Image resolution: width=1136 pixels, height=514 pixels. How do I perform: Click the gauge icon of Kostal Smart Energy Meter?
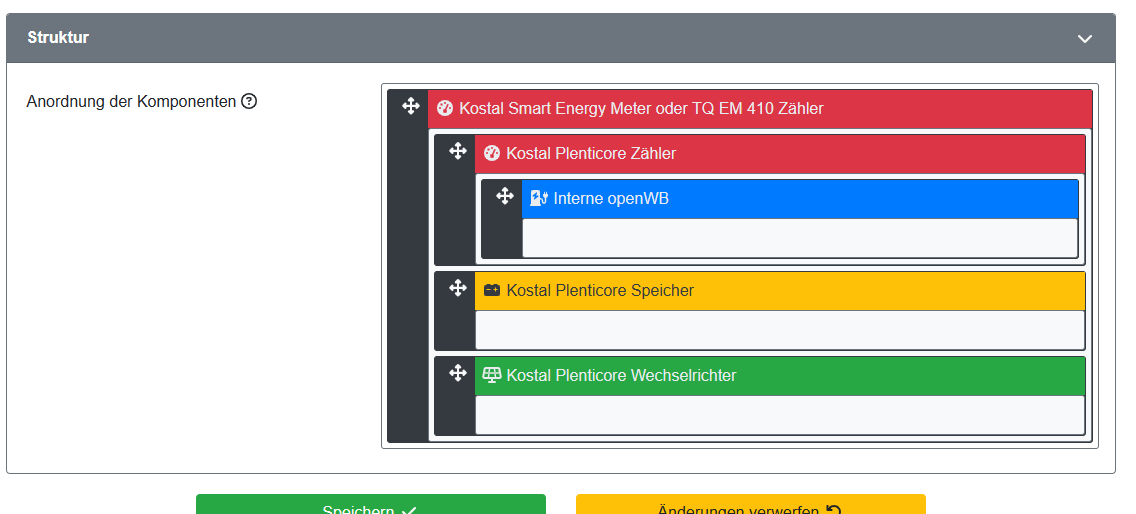coord(445,109)
